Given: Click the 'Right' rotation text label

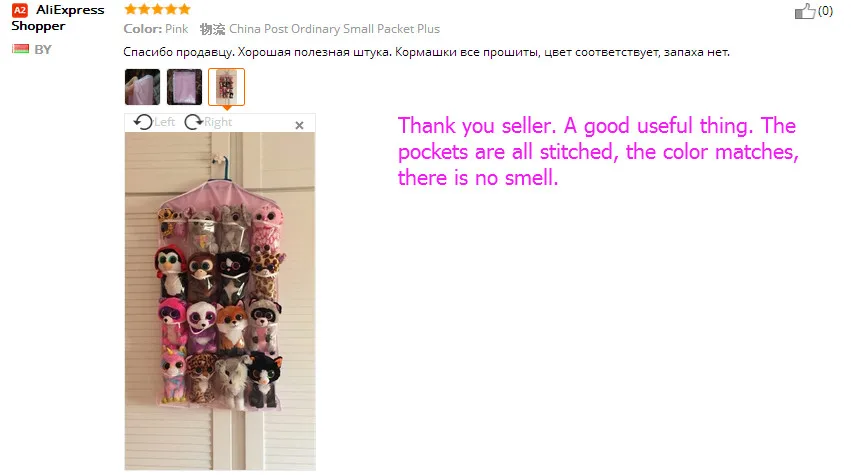Looking at the screenshot, I should [218, 122].
